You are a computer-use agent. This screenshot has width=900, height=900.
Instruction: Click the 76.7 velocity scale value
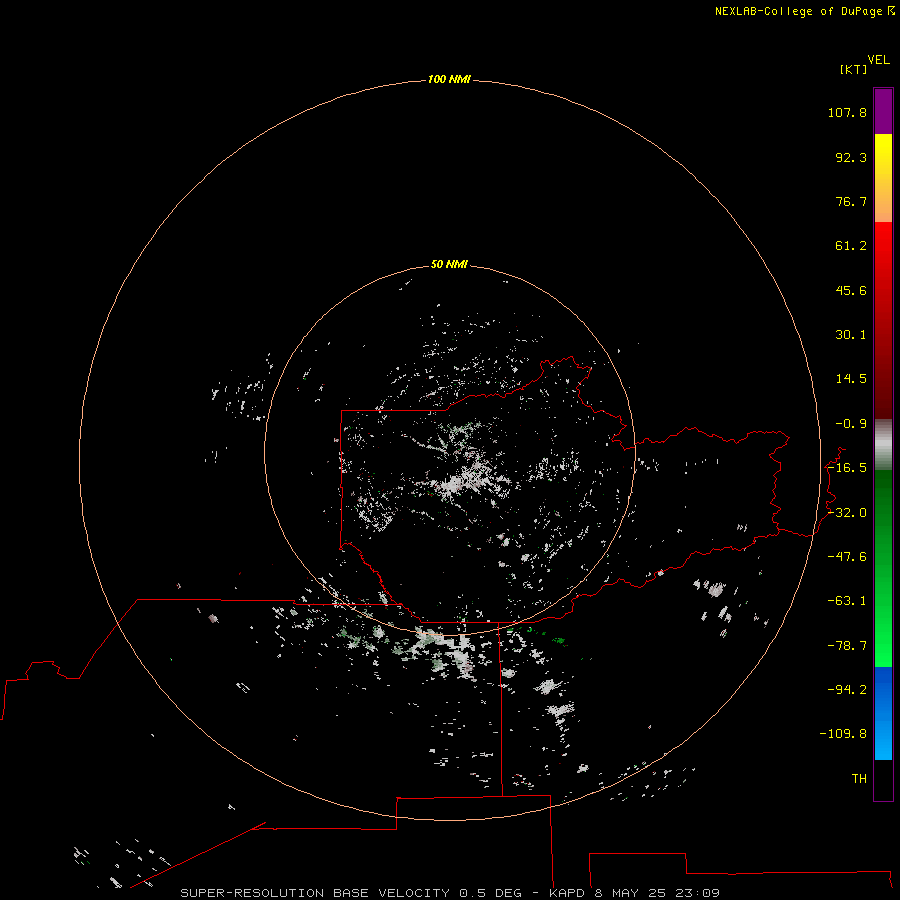(x=851, y=201)
